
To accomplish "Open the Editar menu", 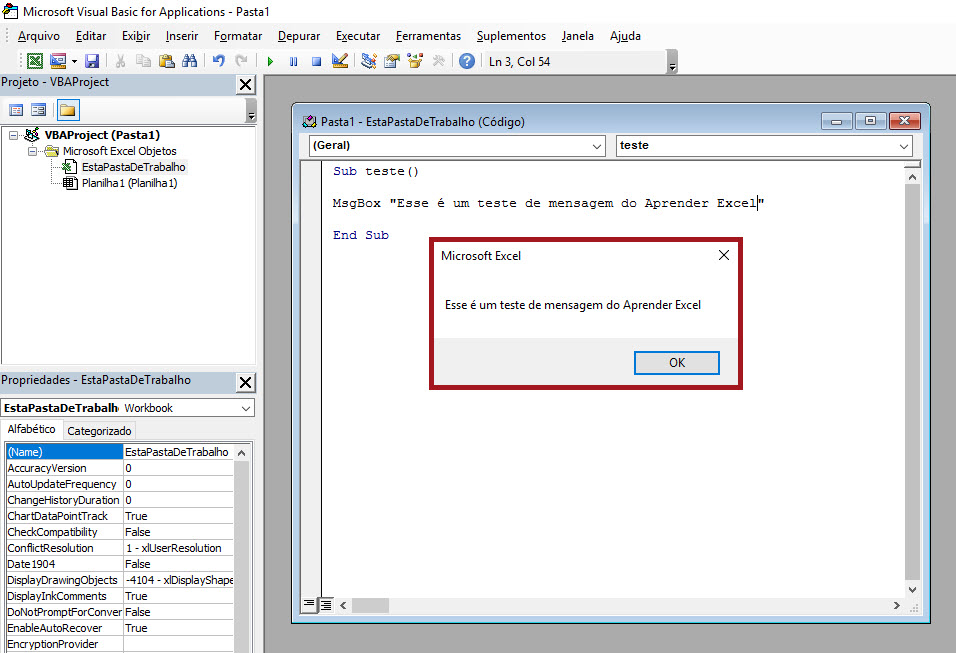I will [91, 36].
